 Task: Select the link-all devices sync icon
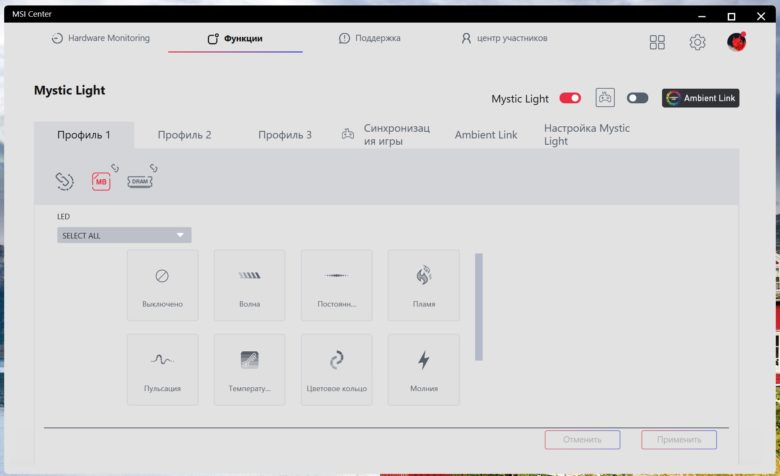click(64, 181)
